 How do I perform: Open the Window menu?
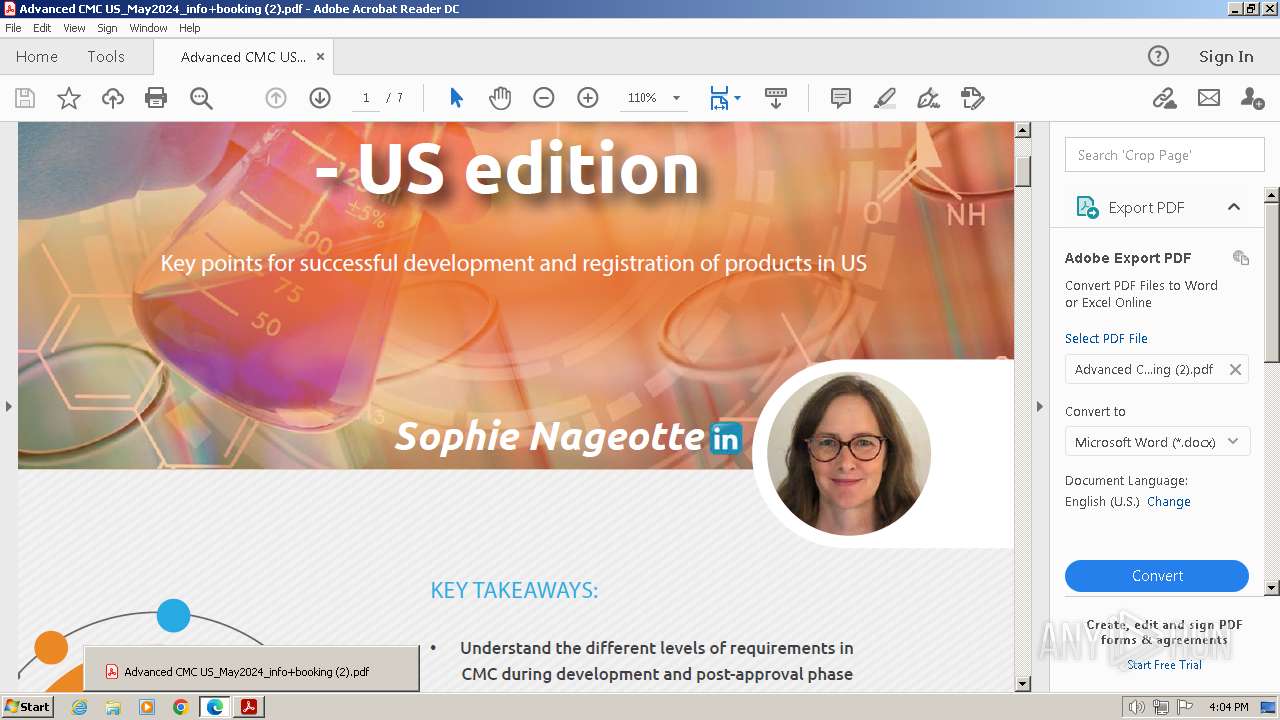pyautogui.click(x=148, y=28)
